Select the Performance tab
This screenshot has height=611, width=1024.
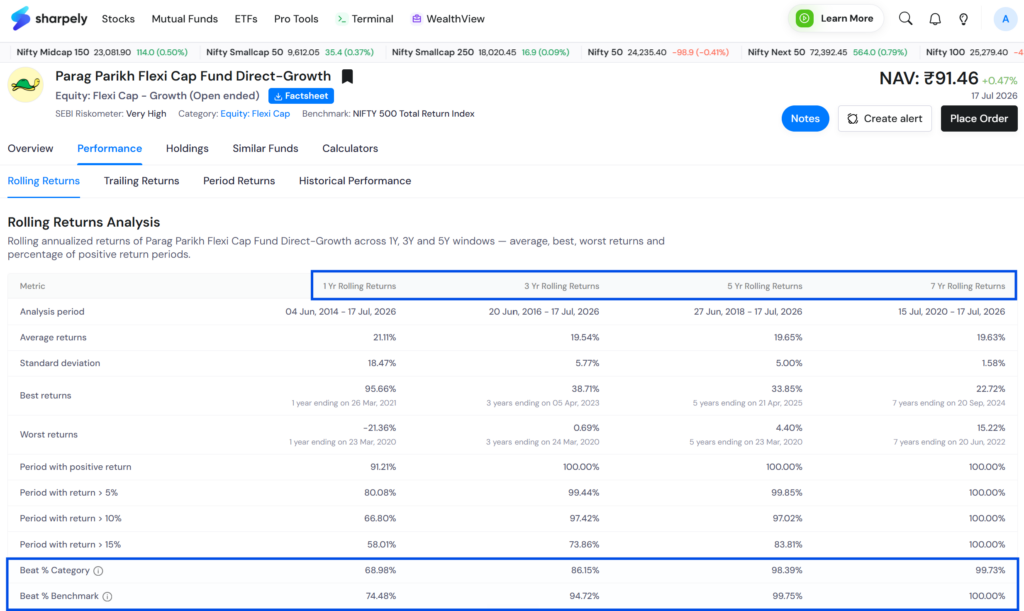point(110,148)
